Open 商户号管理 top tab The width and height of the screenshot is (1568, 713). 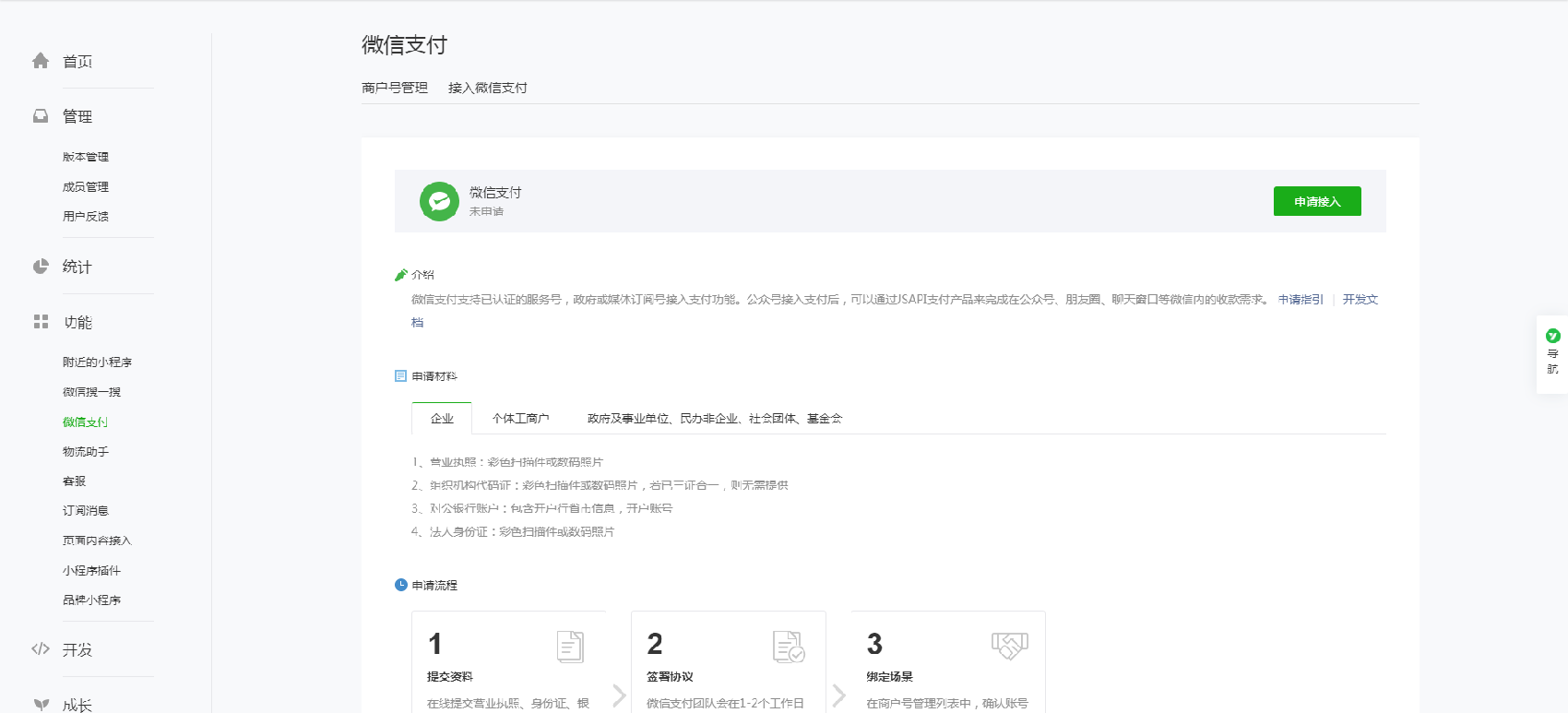click(x=395, y=88)
